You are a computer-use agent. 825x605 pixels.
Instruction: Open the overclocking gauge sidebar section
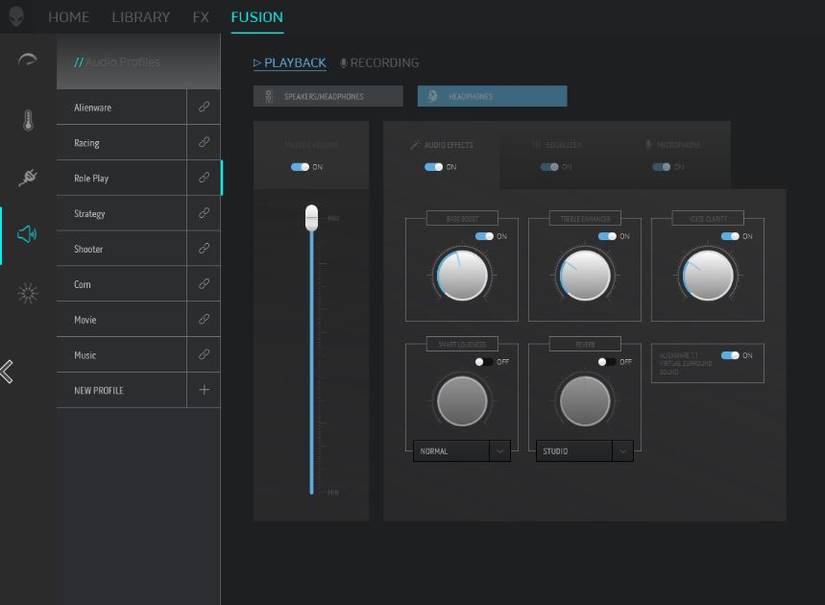[x=27, y=60]
